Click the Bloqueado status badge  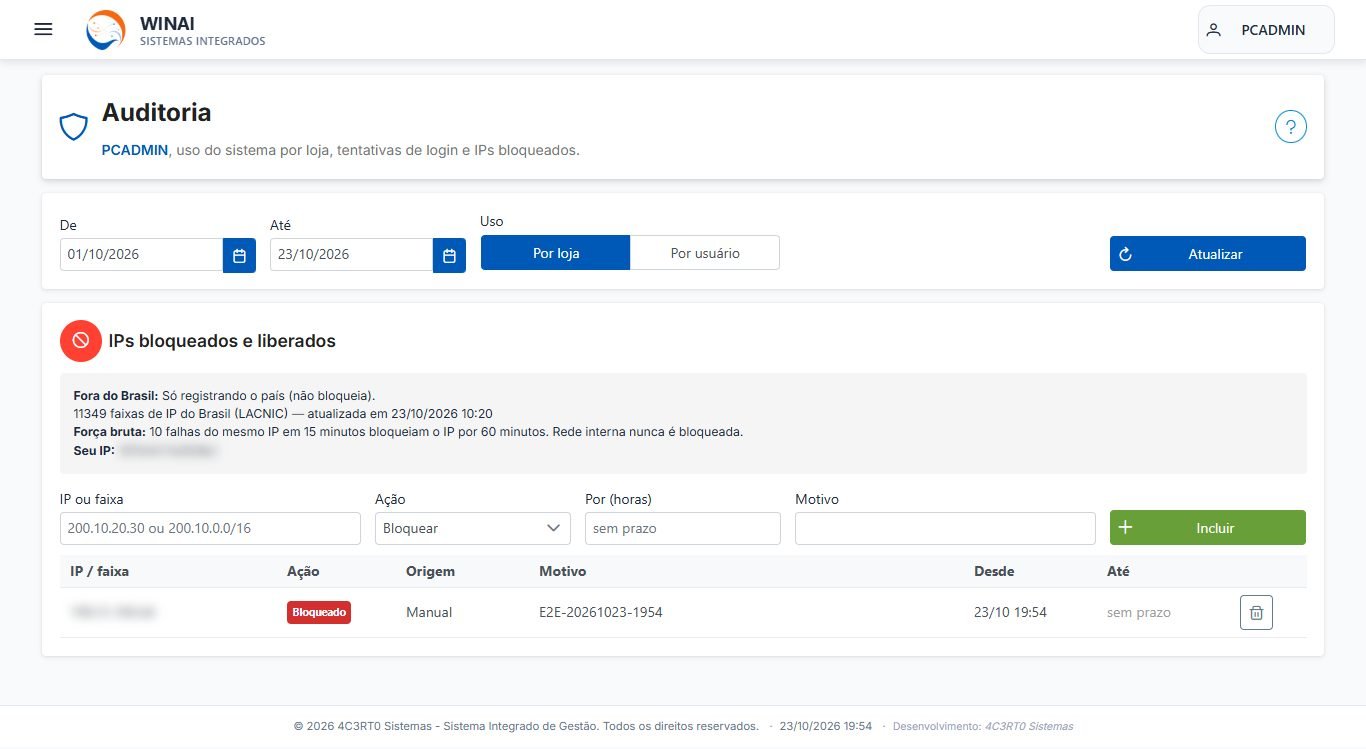(x=319, y=612)
